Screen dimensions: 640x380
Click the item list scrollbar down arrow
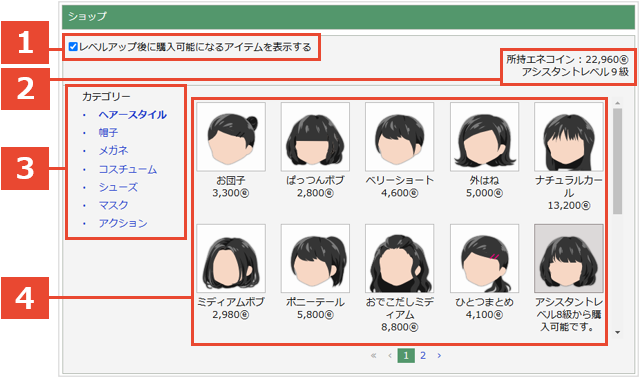click(618, 332)
